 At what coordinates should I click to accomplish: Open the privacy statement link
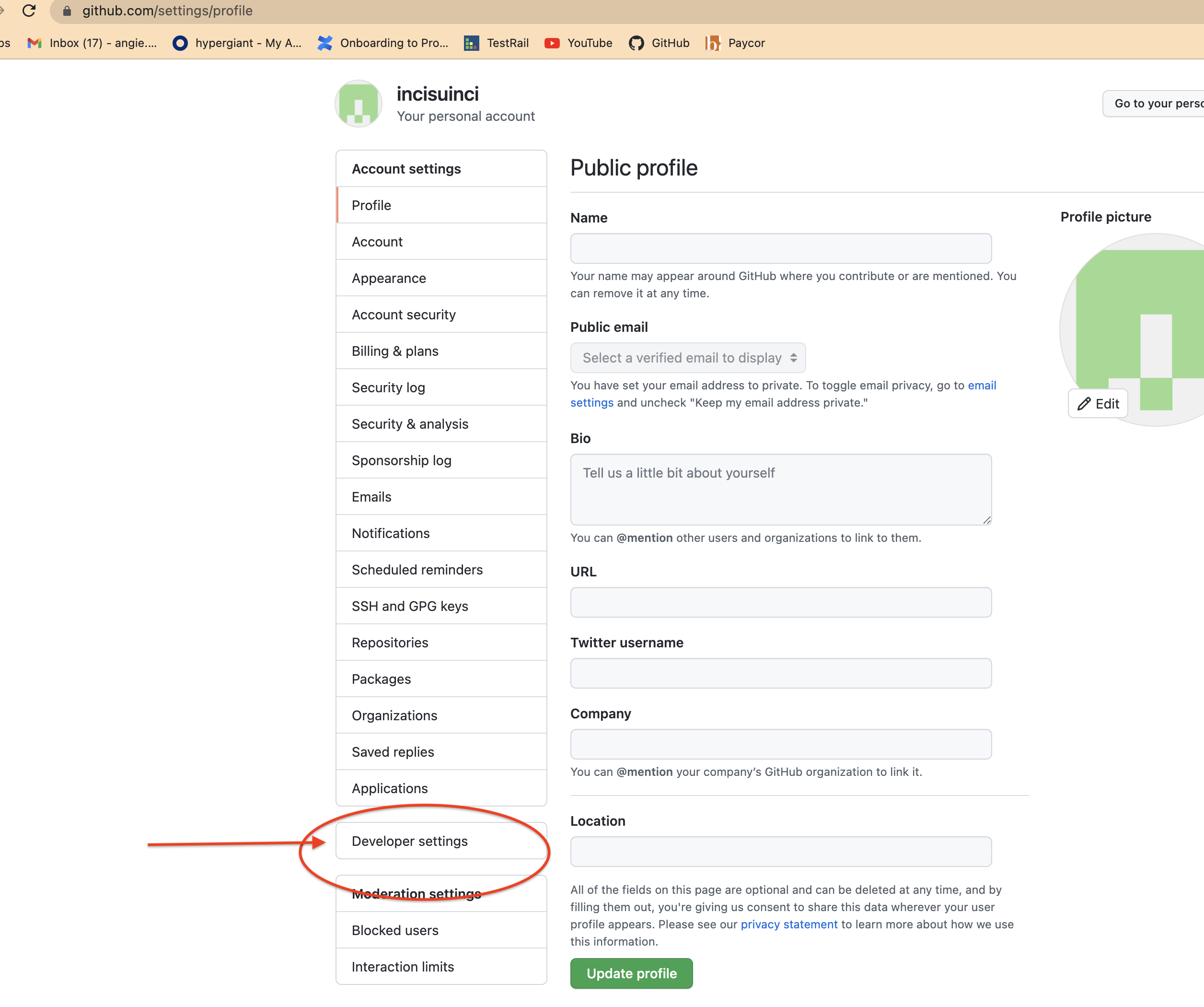(x=789, y=924)
